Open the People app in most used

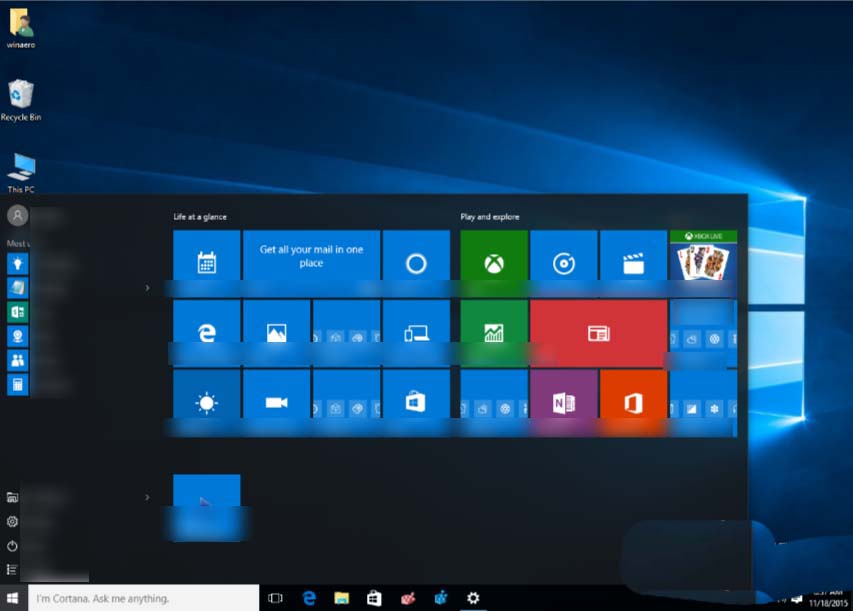click(17, 360)
